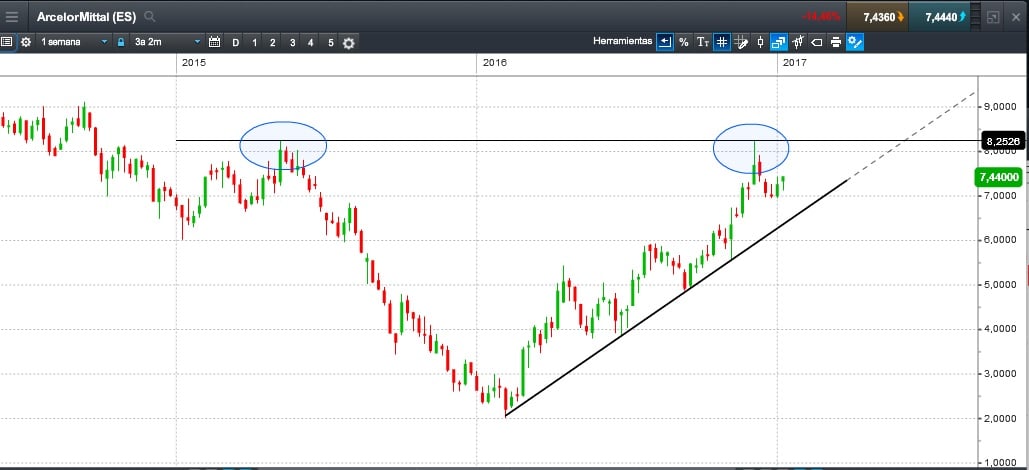
Task: Click the 2,0000 price axis label
Action: [x=1001, y=419]
